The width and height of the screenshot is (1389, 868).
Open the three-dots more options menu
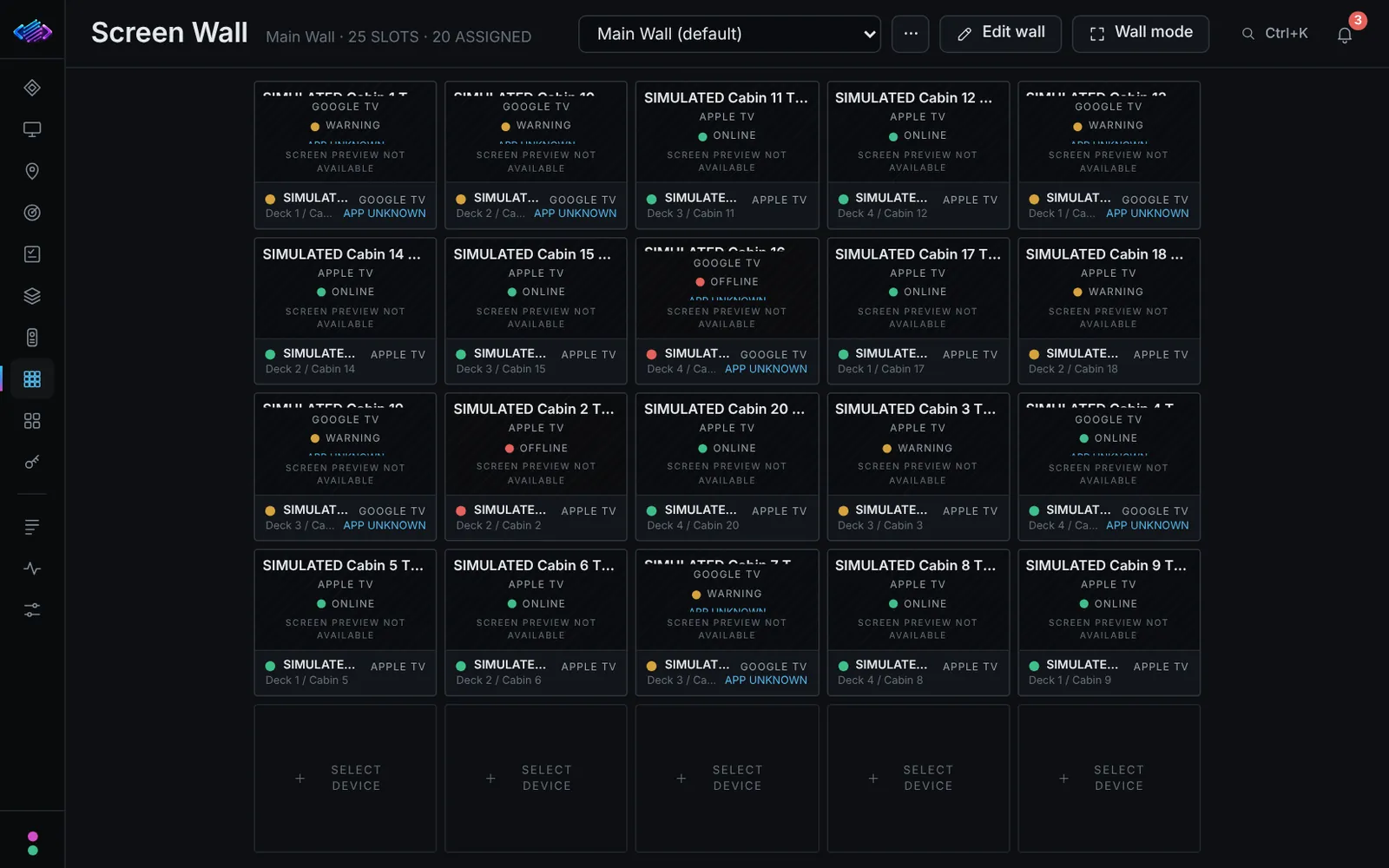tap(911, 34)
